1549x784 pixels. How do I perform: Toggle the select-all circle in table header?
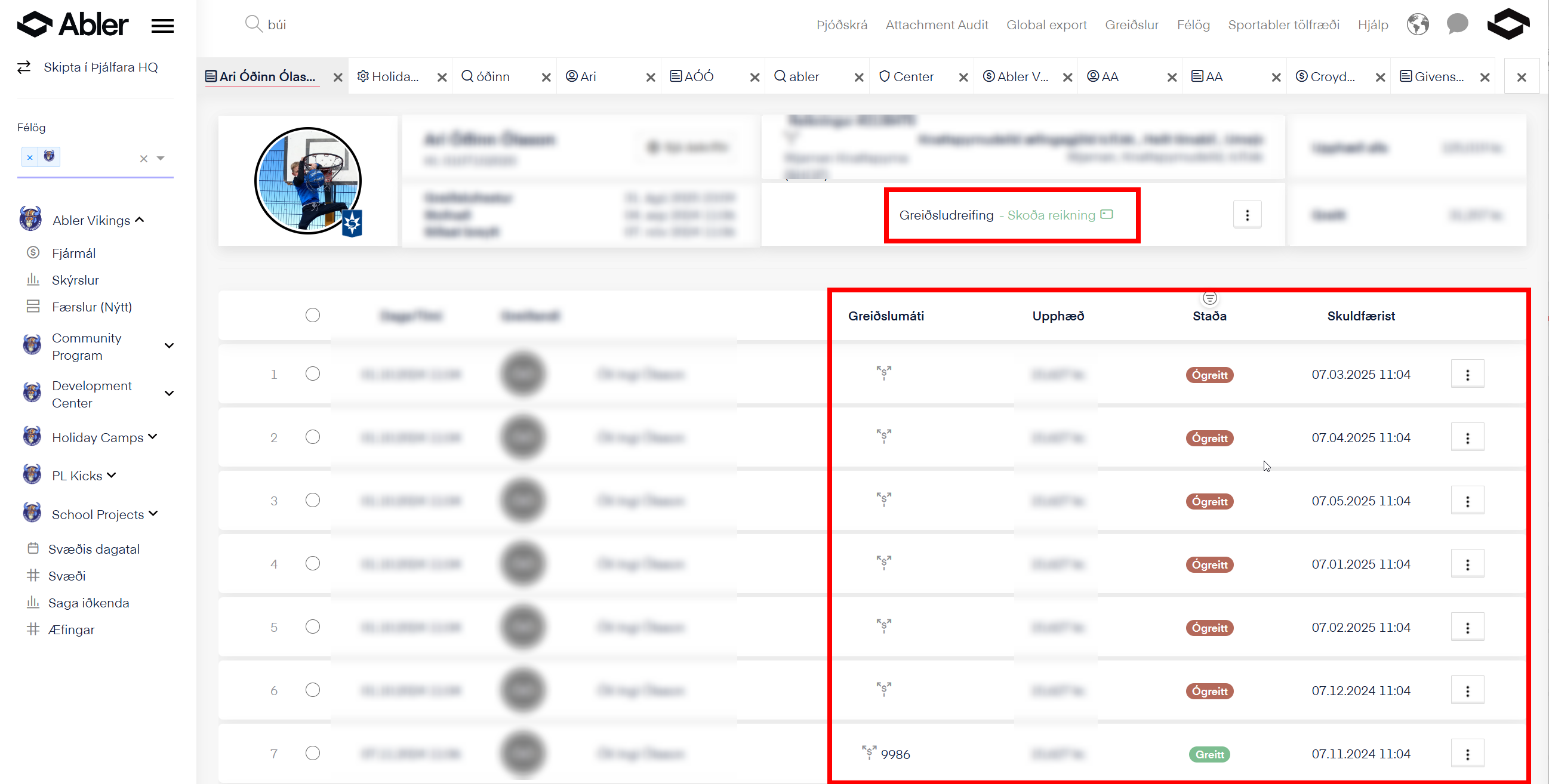click(x=313, y=315)
